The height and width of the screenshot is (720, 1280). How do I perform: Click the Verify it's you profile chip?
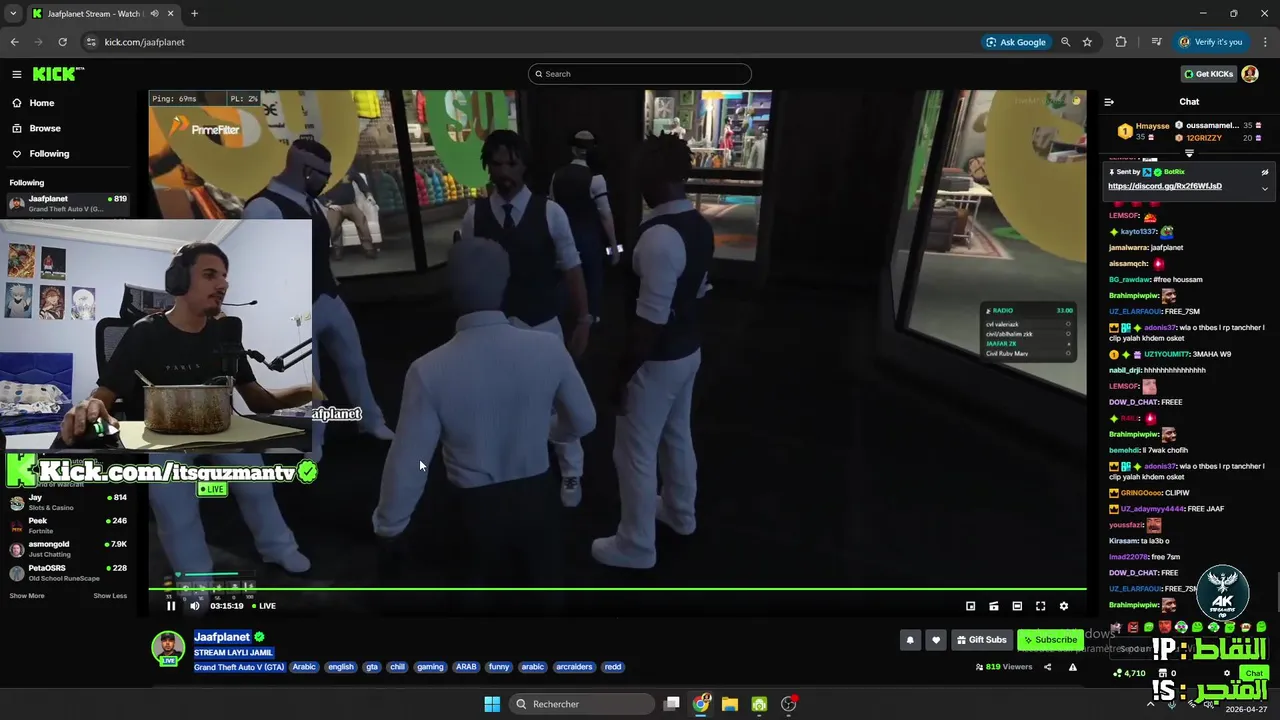[1210, 42]
